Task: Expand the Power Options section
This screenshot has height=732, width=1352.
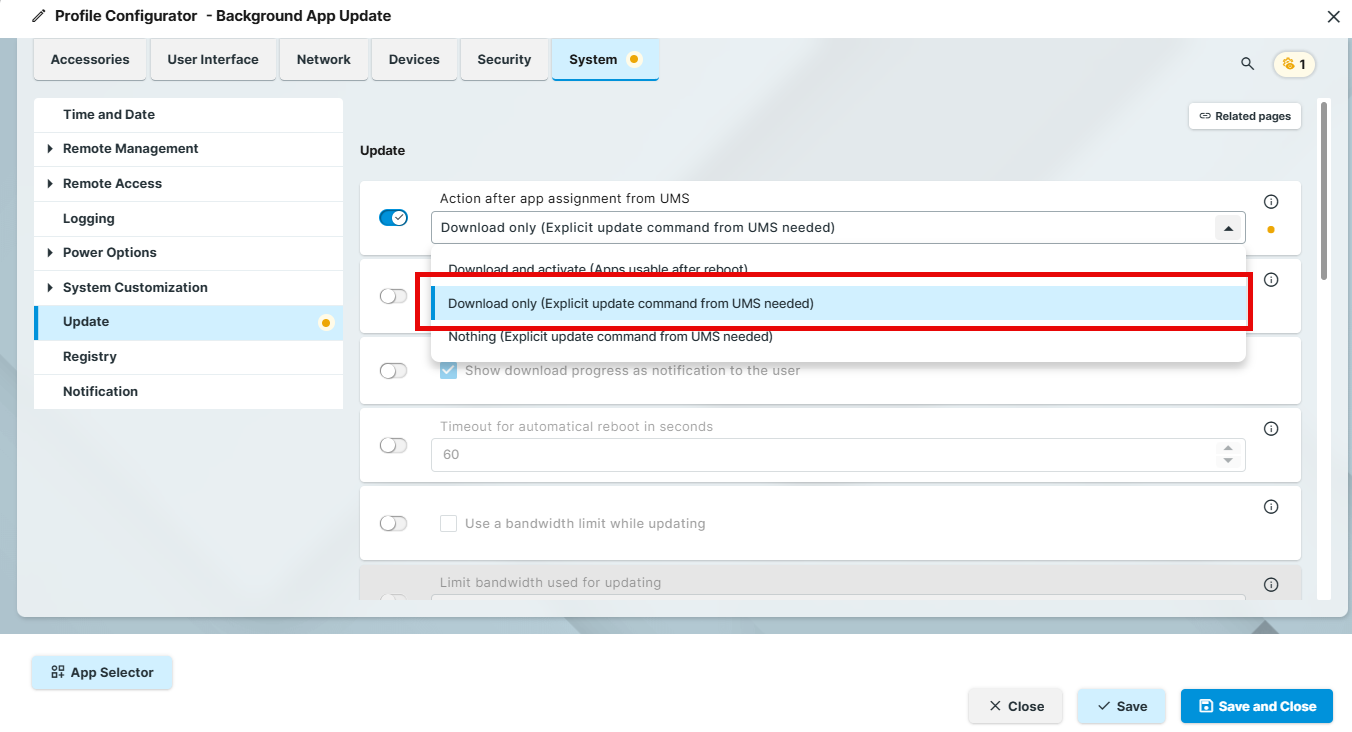Action: click(50, 253)
